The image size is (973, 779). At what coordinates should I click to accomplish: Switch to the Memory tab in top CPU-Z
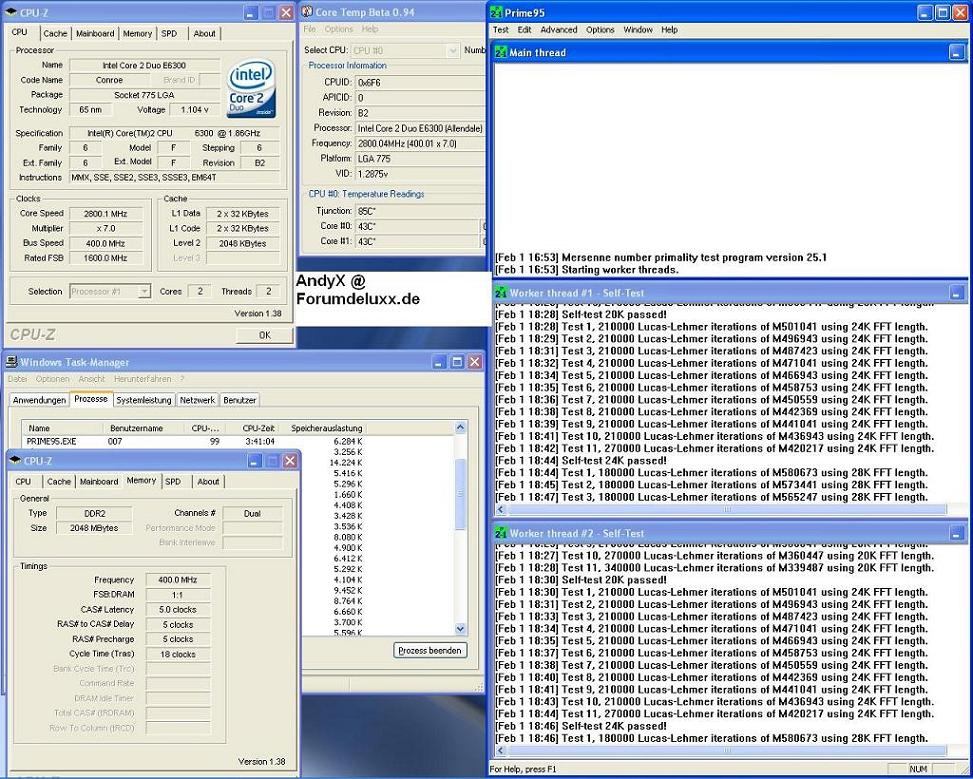[137, 34]
